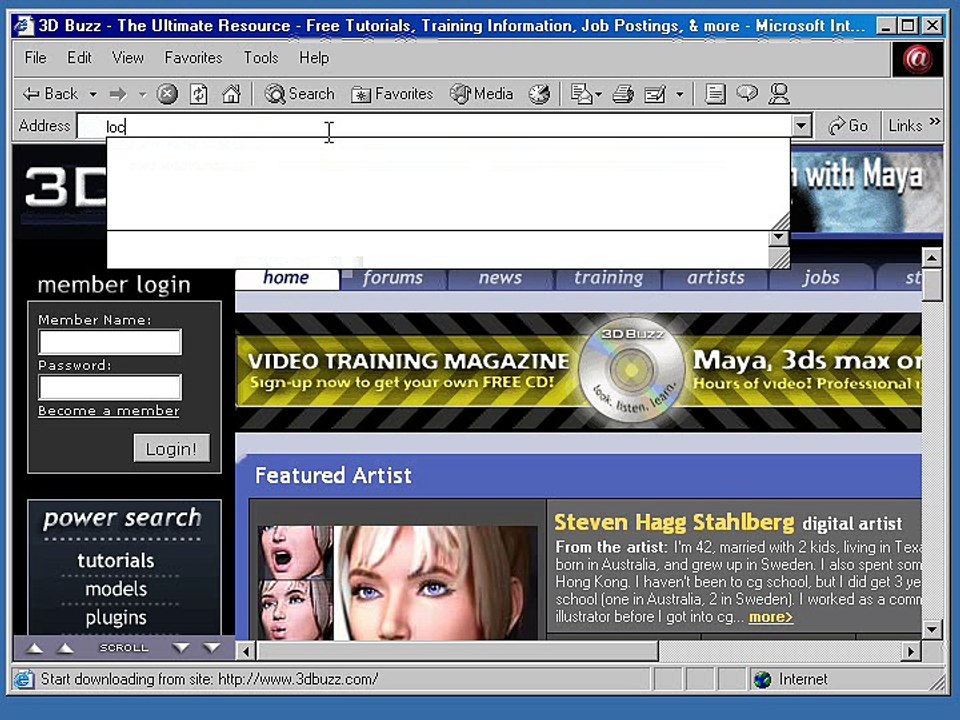Expand the Links toolbar chevron

point(935,121)
